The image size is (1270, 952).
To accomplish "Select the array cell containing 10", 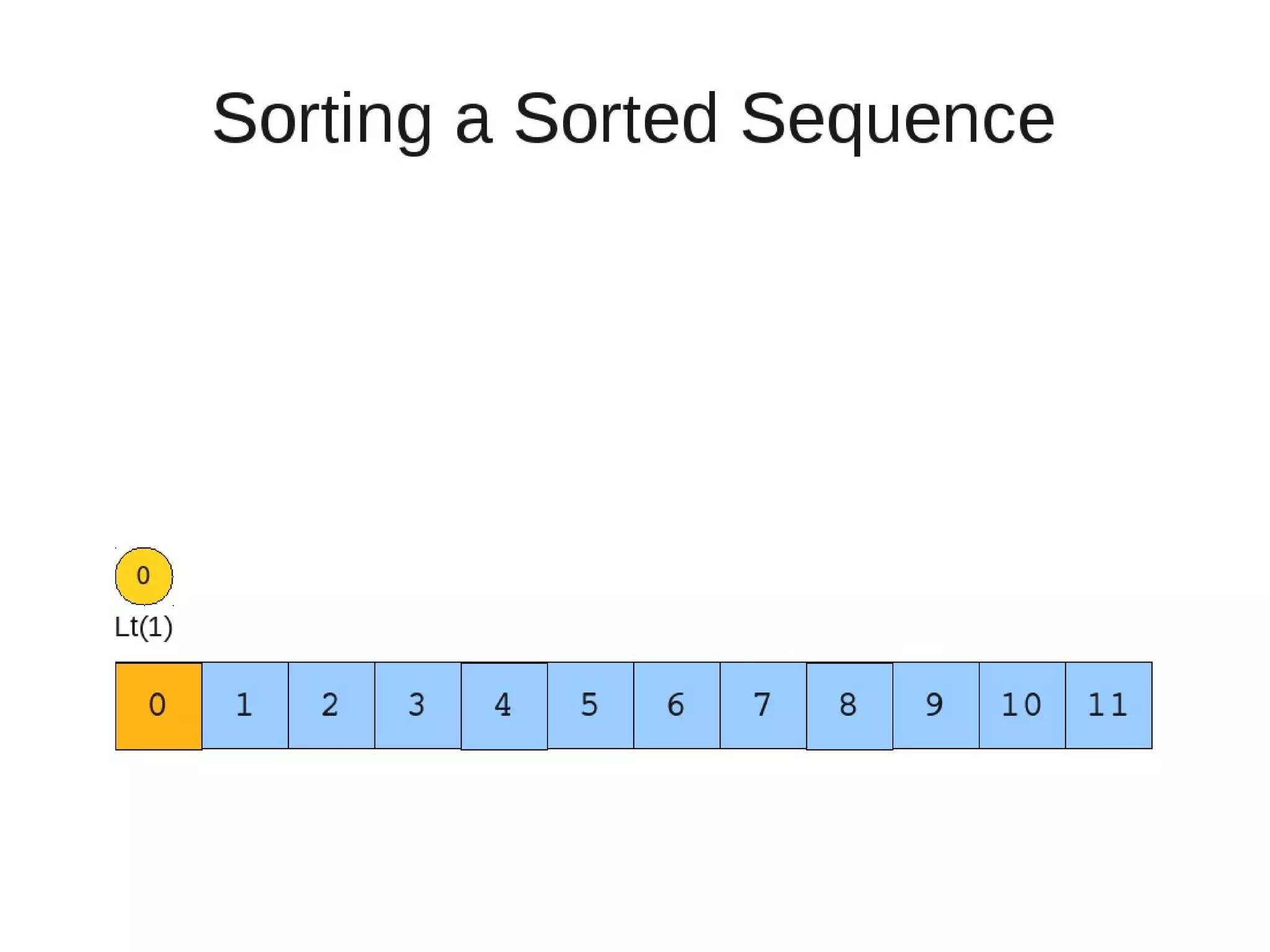I will 1022,705.
